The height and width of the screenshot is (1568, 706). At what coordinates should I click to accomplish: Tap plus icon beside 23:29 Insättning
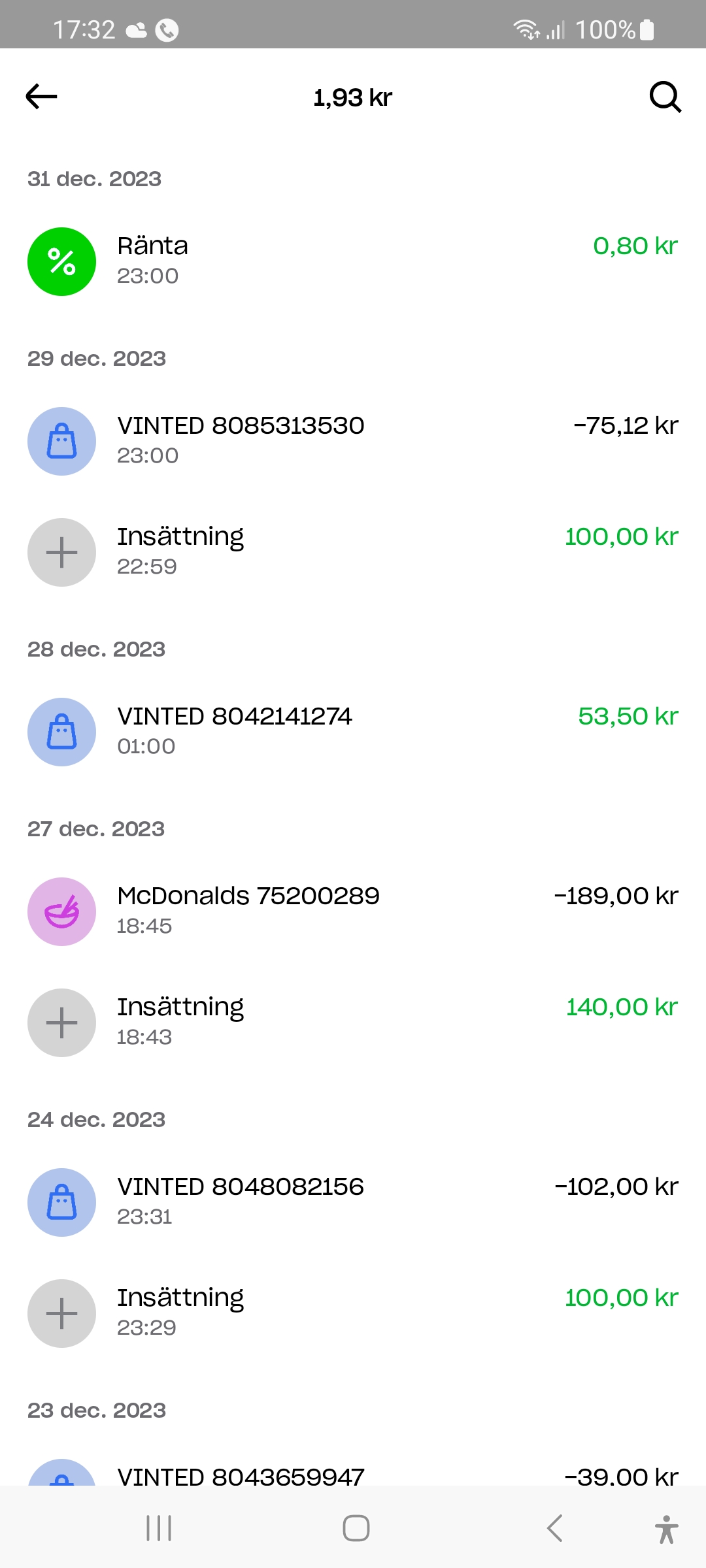click(x=62, y=1314)
